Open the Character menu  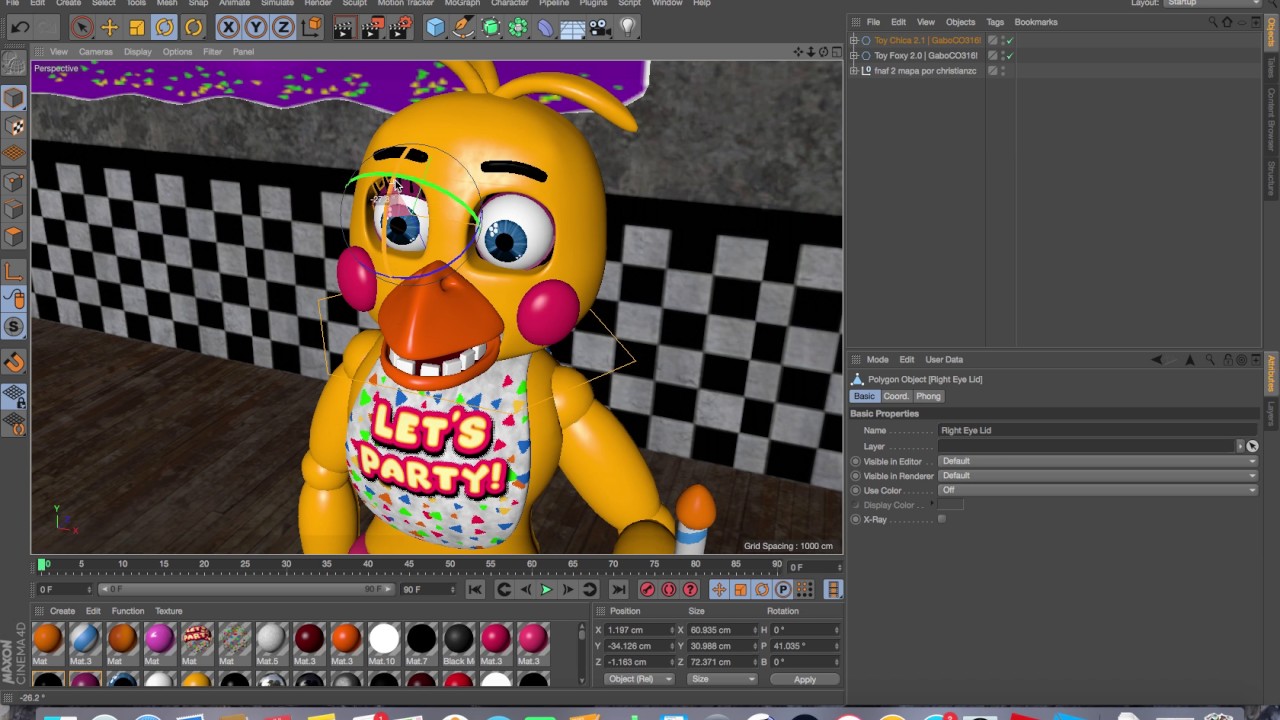509,3
